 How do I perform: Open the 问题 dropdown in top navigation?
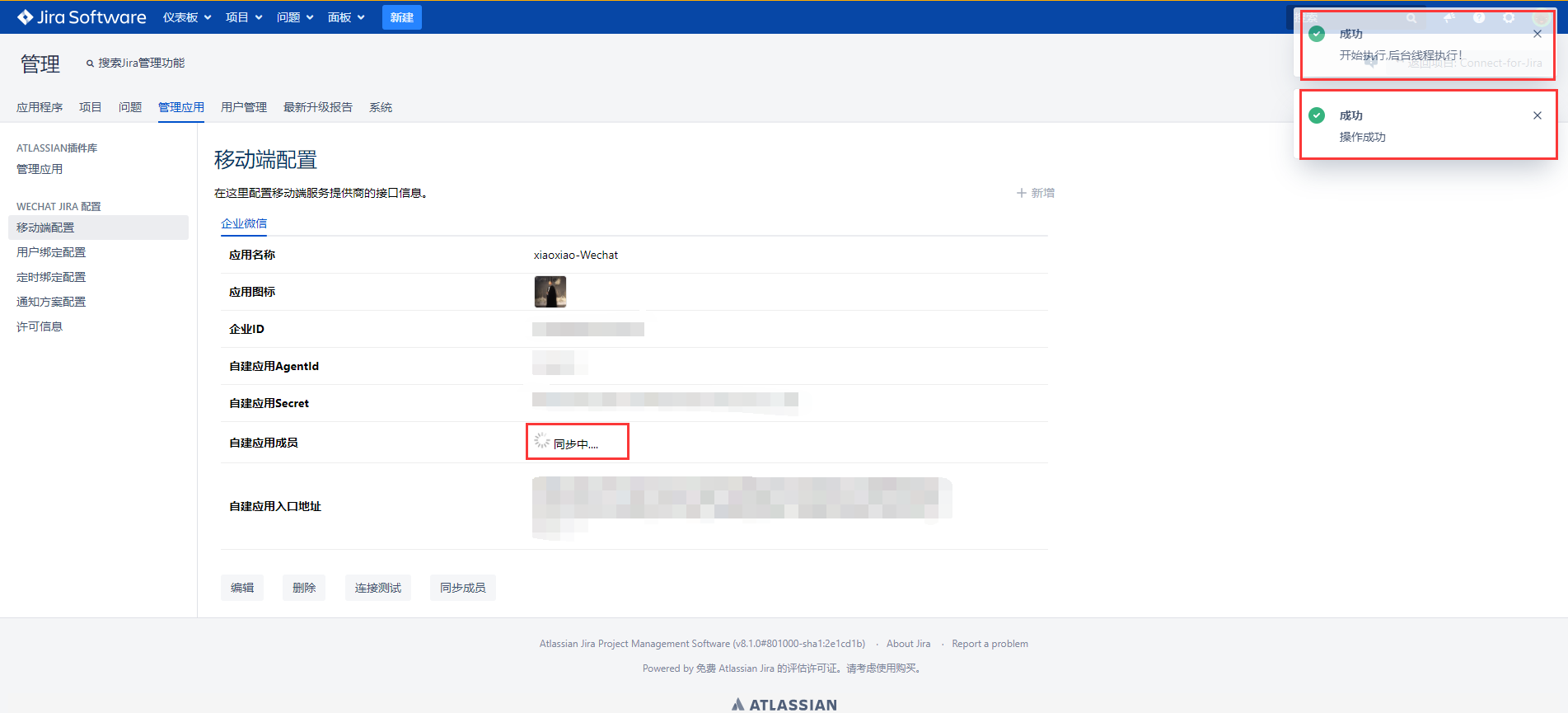[x=295, y=17]
